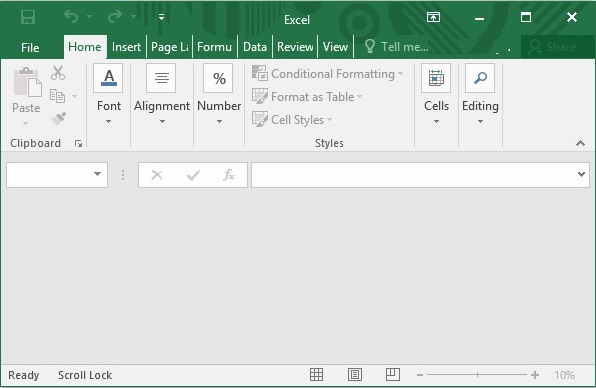Image resolution: width=596 pixels, height=388 pixels.
Task: Click the Scroll Lock status indicator
Action: point(85,375)
